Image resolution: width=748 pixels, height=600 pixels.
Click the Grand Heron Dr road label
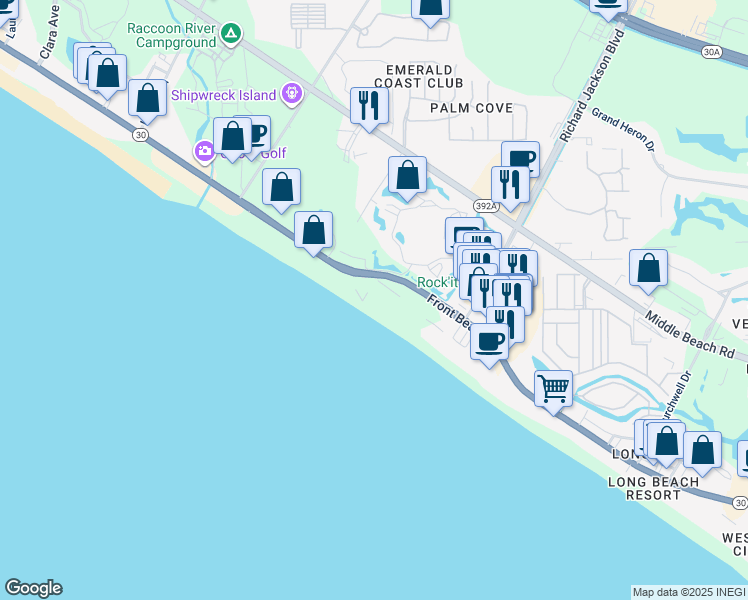click(x=623, y=130)
